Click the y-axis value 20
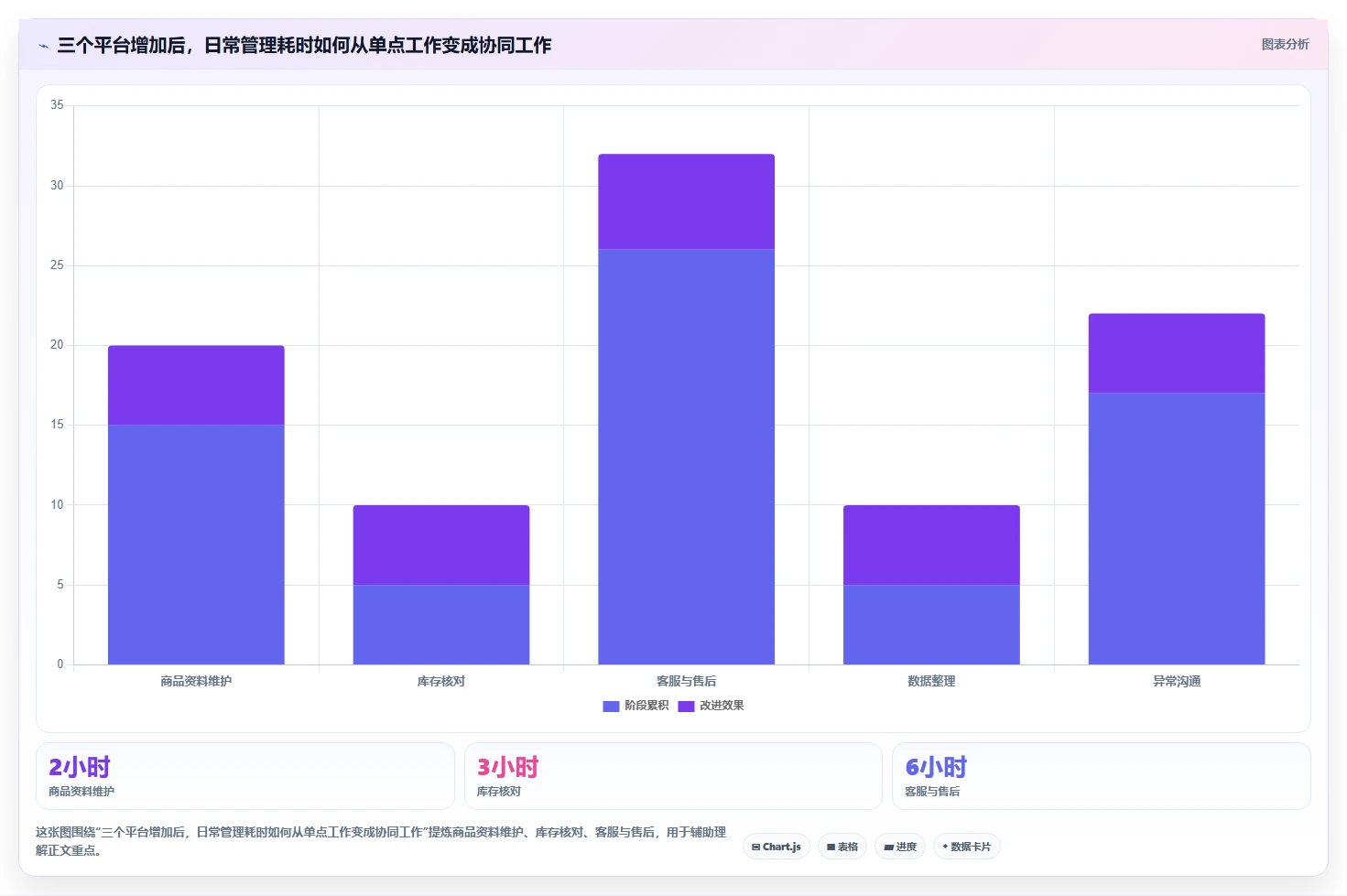 coord(57,345)
